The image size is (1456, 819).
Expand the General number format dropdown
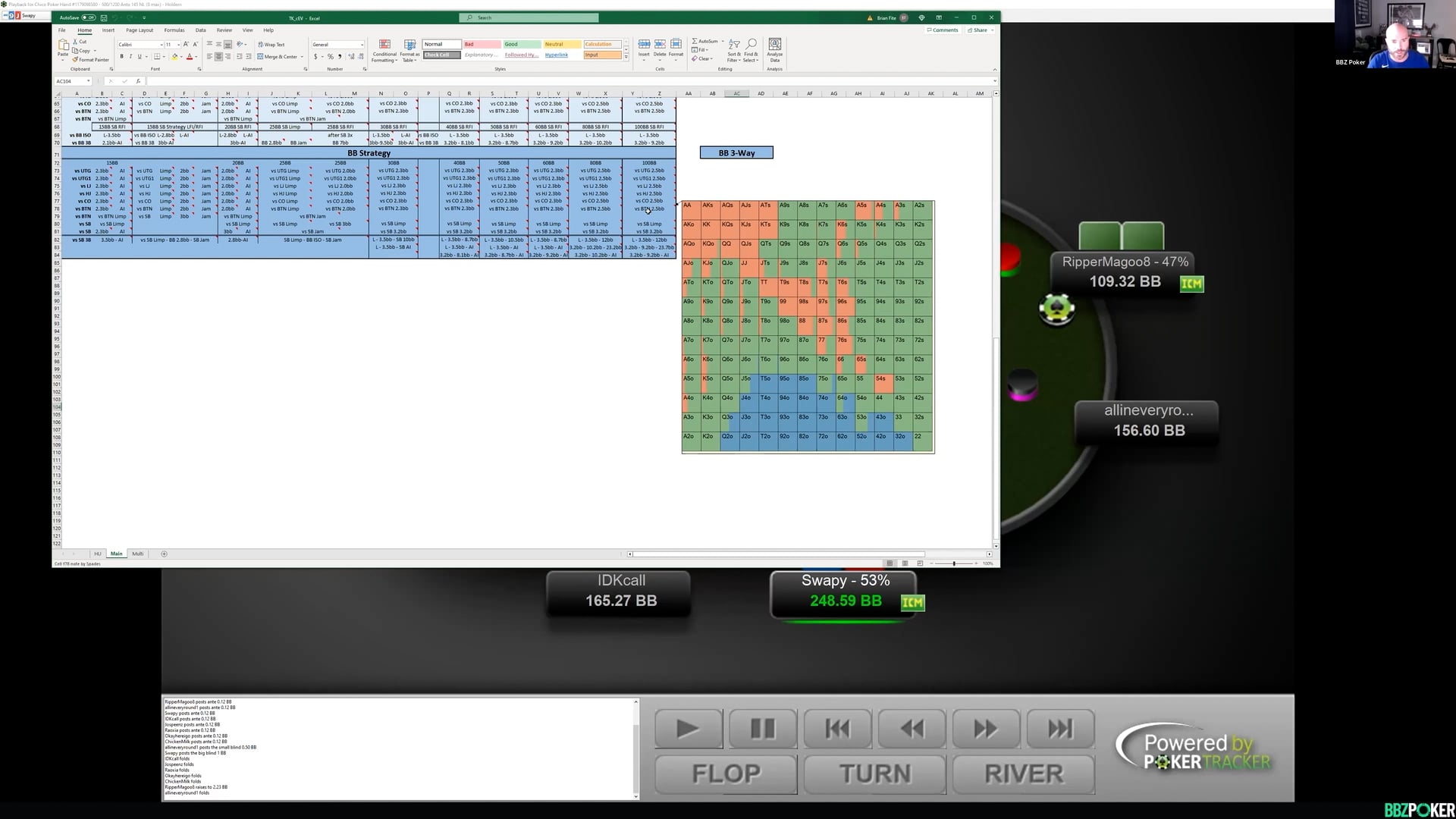pyautogui.click(x=362, y=45)
